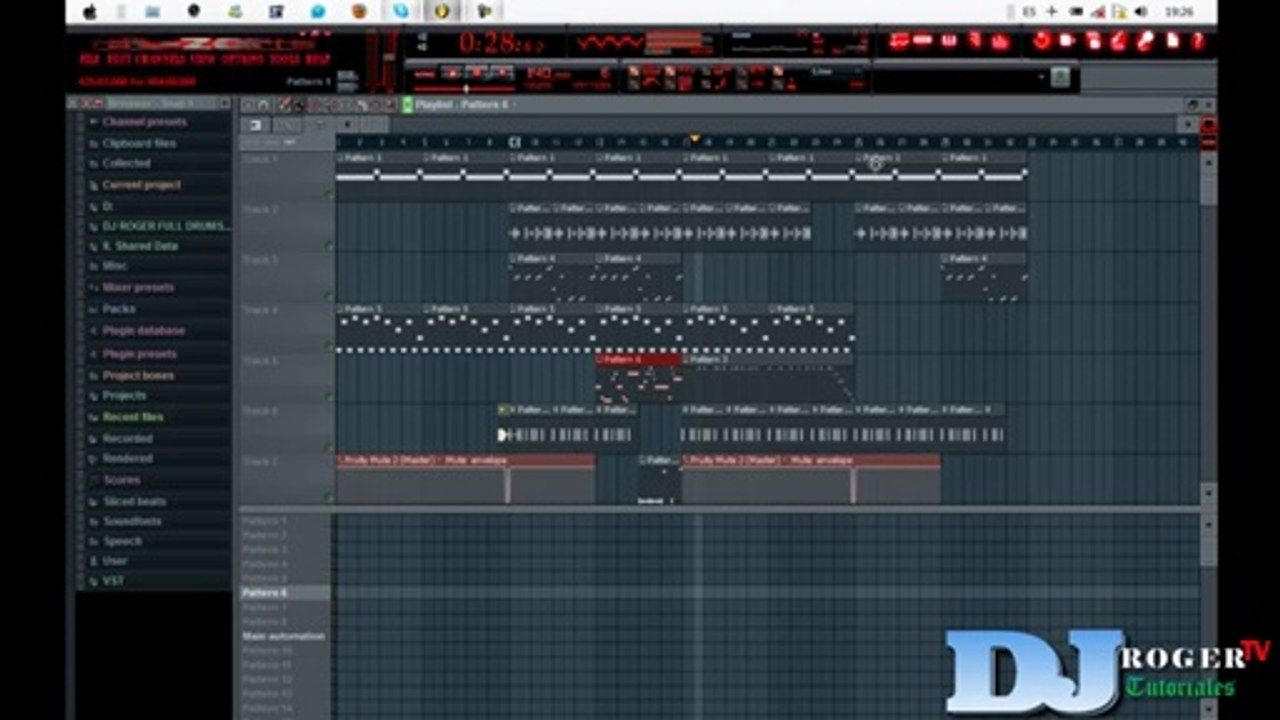Select Main automation in the pattern list
This screenshot has width=1280, height=720.
[x=285, y=636]
